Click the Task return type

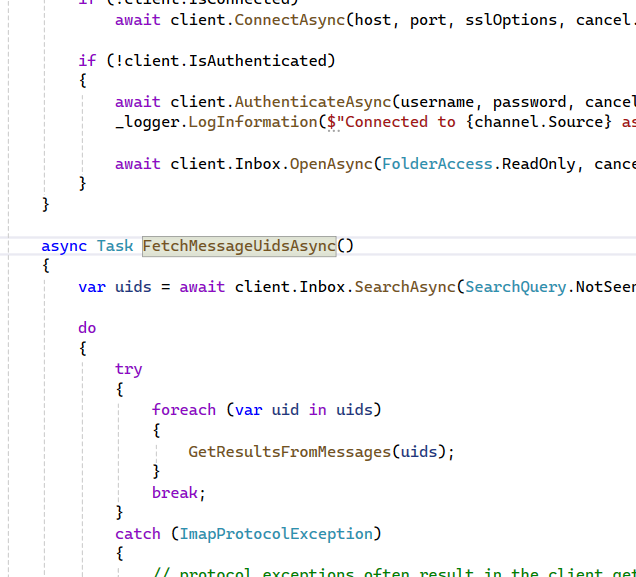pyautogui.click(x=115, y=246)
